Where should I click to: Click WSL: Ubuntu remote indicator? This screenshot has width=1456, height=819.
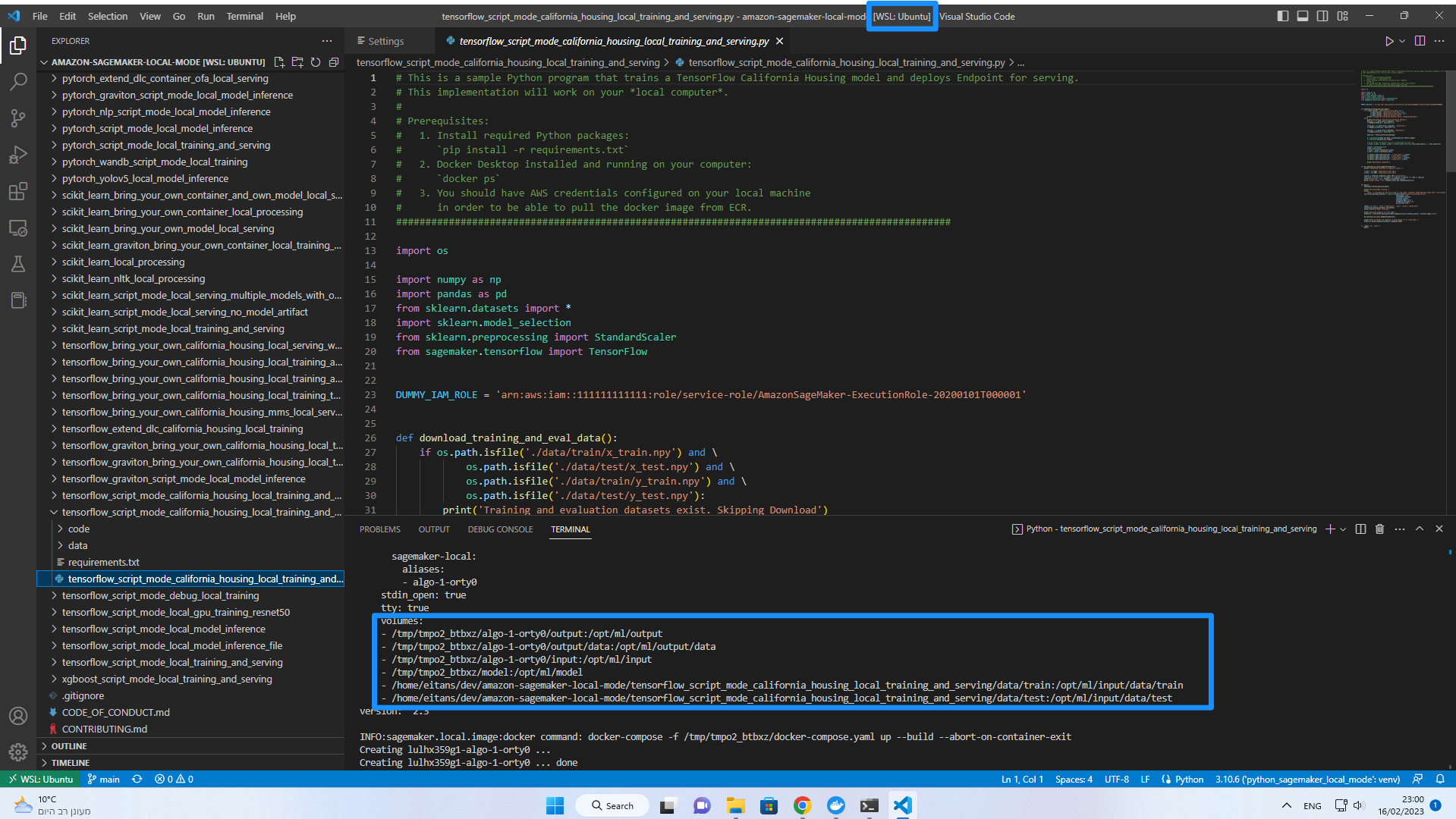pyautogui.click(x=41, y=779)
